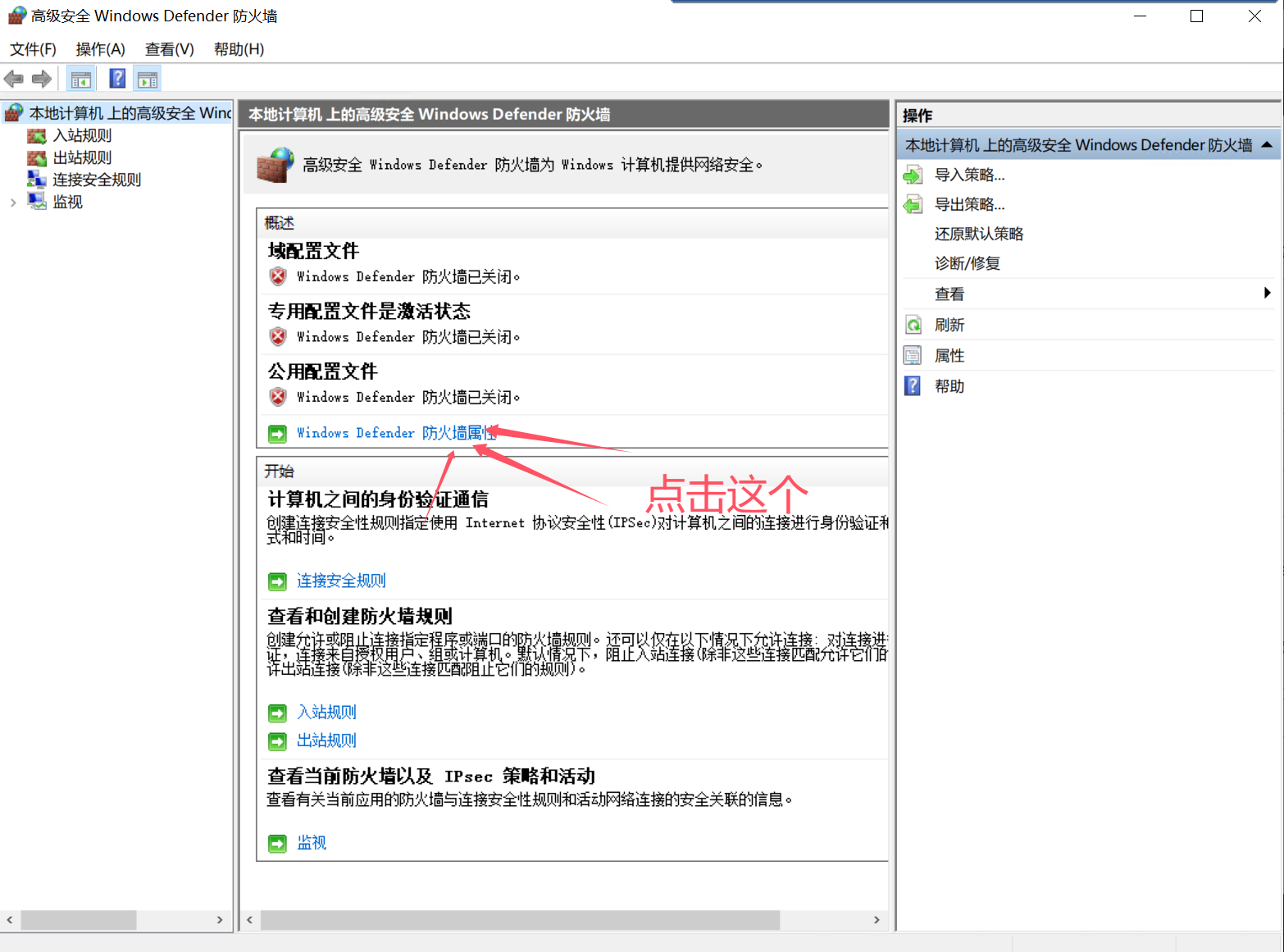Image resolution: width=1284 pixels, height=952 pixels.
Task: Click the 导出策略 icon in the actions pane
Action: [x=913, y=204]
